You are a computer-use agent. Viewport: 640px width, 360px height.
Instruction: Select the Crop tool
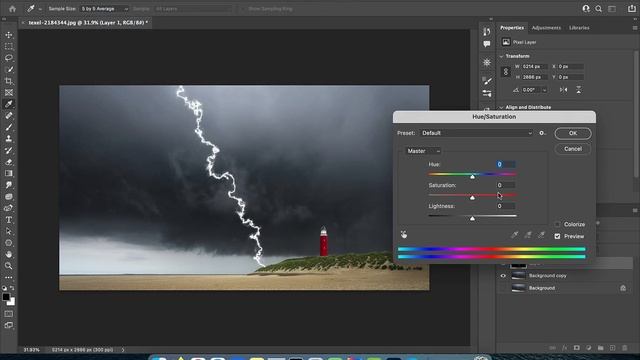pyautogui.click(x=9, y=81)
